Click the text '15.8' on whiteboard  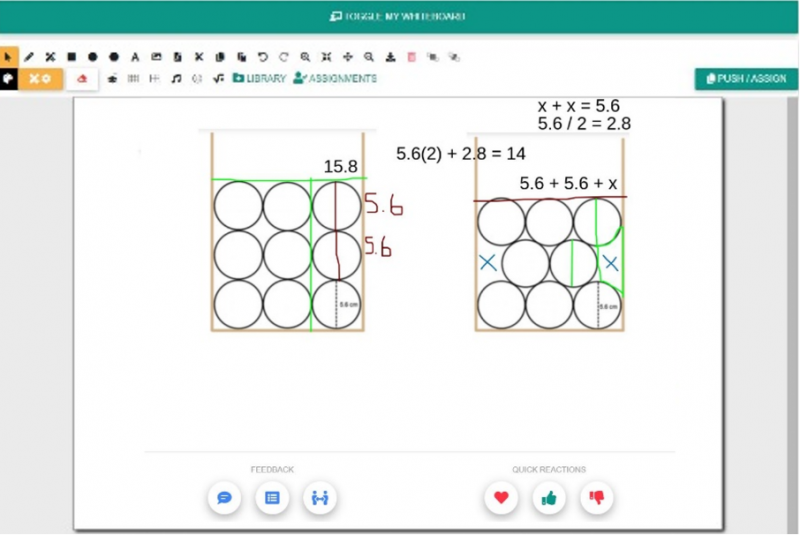coord(341,166)
